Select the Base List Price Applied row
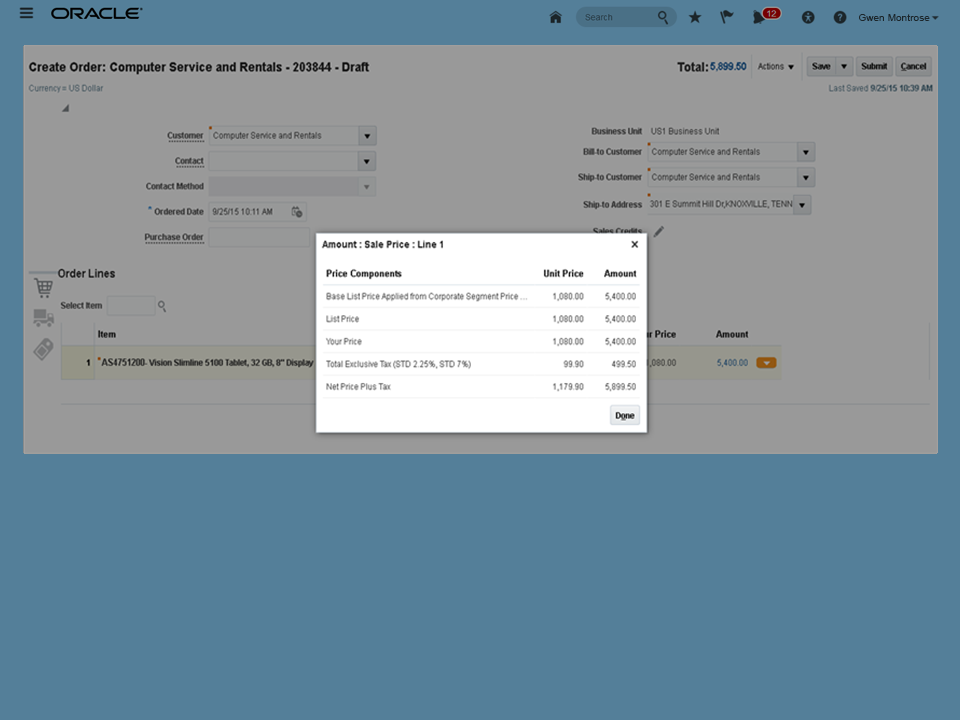This screenshot has width=960, height=720. tap(481, 296)
